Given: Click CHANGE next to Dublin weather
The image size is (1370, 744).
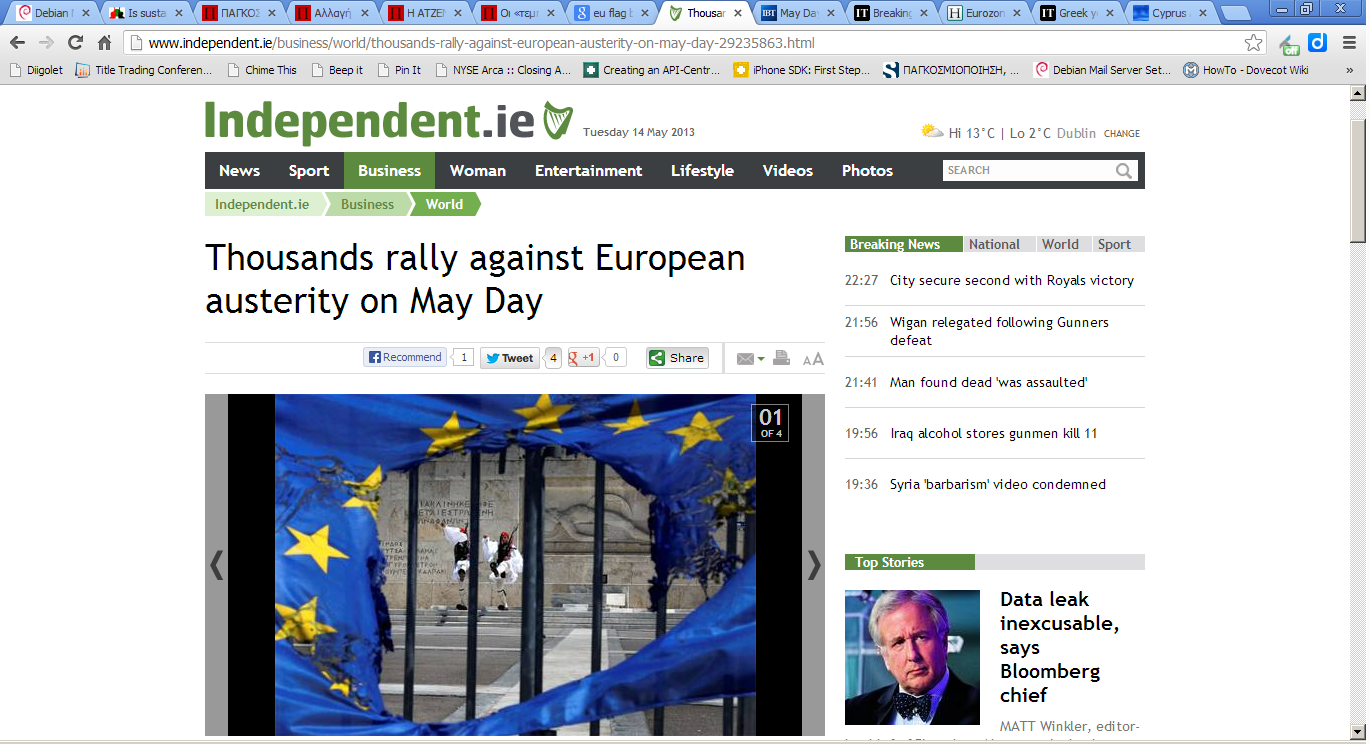Looking at the screenshot, I should point(1122,134).
